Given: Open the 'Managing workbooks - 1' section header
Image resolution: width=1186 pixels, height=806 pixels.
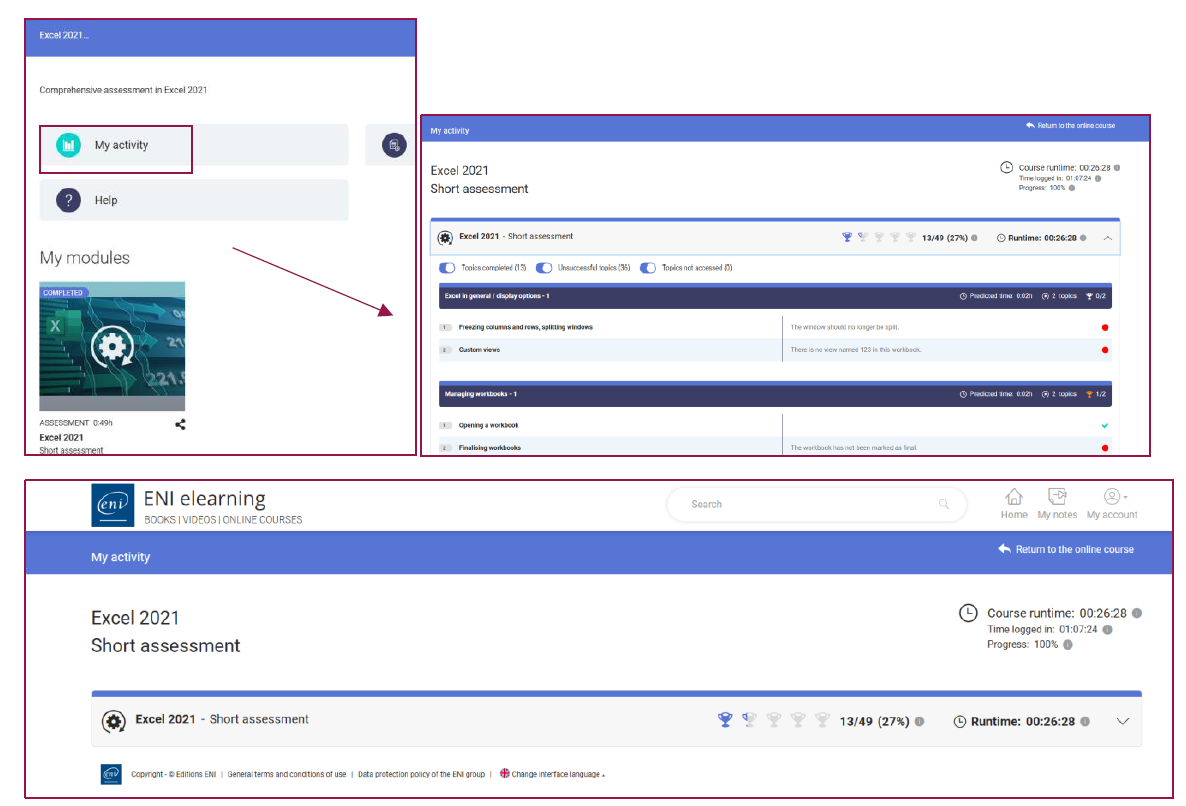Looking at the screenshot, I should (x=775, y=394).
